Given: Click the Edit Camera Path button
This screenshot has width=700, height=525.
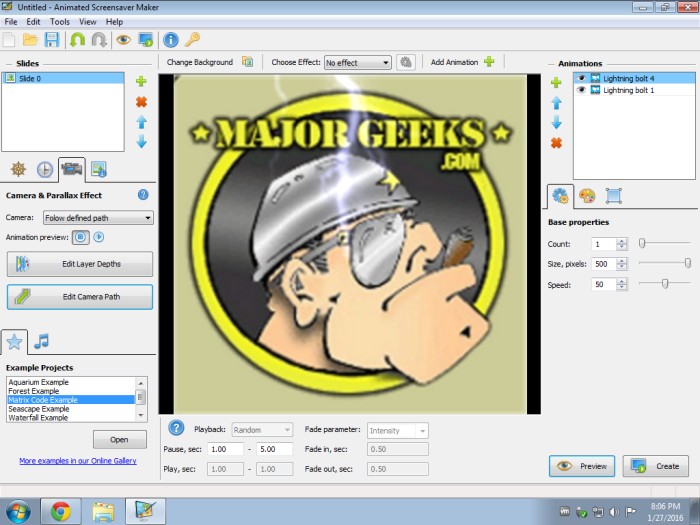Looking at the screenshot, I should coord(80,297).
